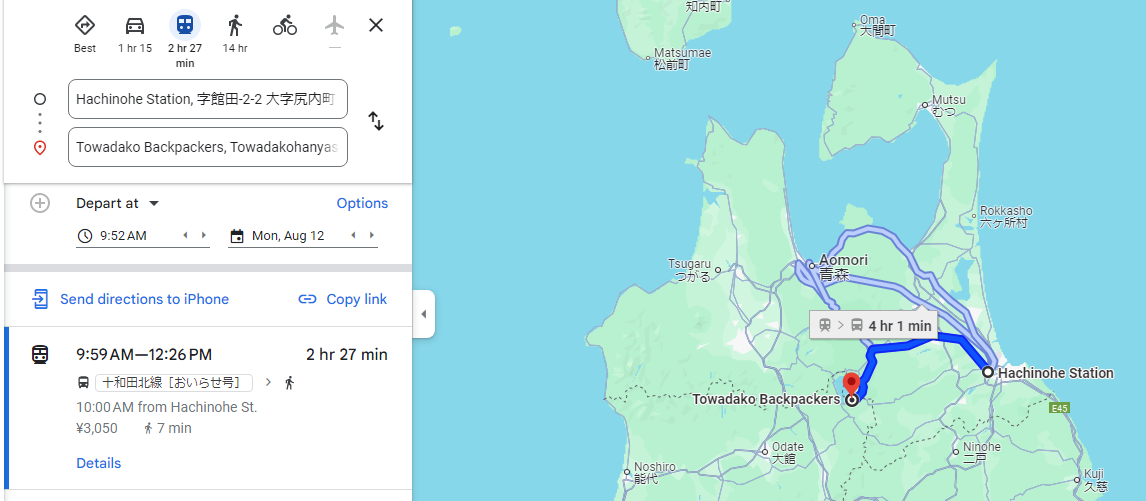
Task: Step departure time later
Action: click(x=203, y=236)
